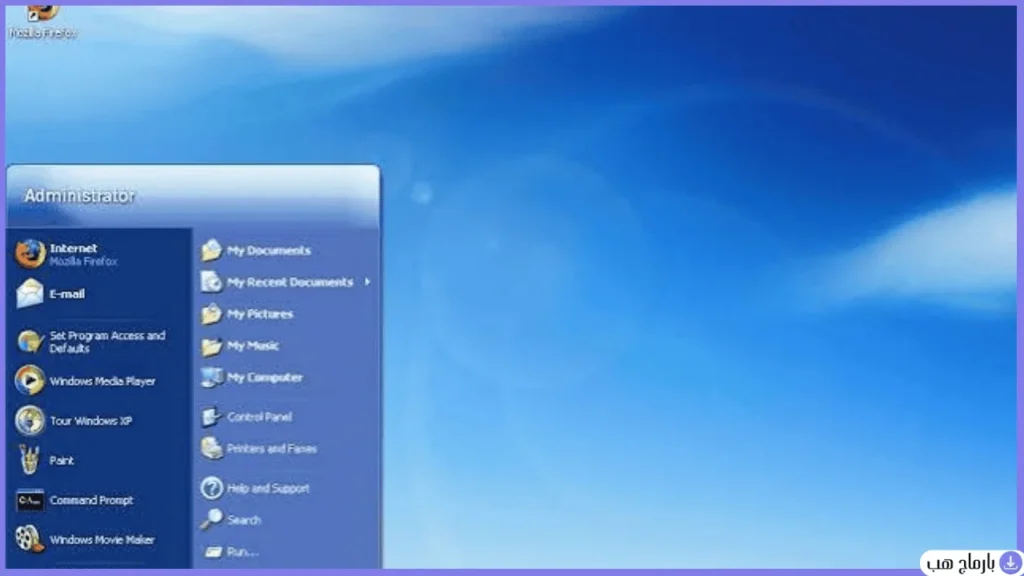Click the Windows Movie Maker film reel icon
This screenshot has height=576, width=1024.
(30, 539)
